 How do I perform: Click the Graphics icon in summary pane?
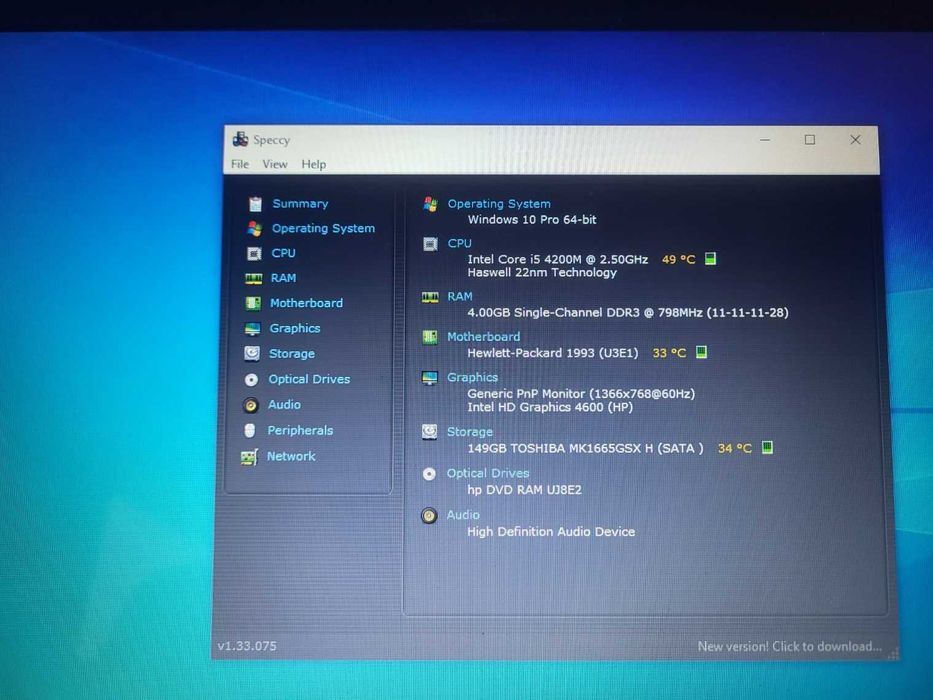tap(429, 378)
